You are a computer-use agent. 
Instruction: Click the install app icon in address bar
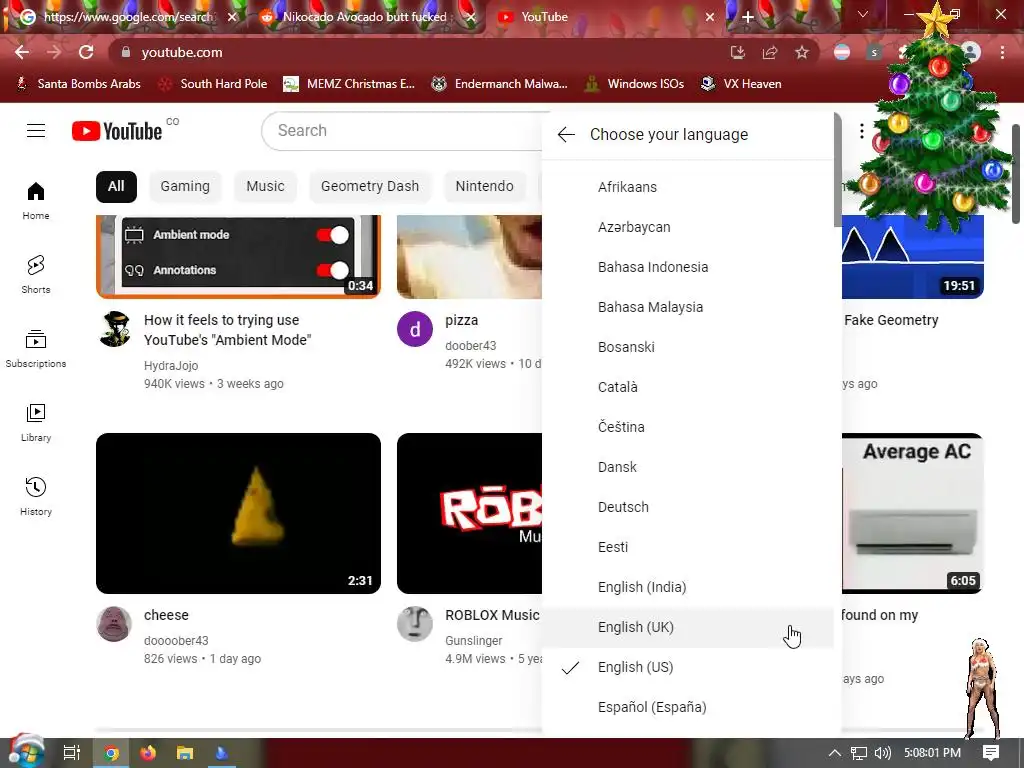[738, 52]
